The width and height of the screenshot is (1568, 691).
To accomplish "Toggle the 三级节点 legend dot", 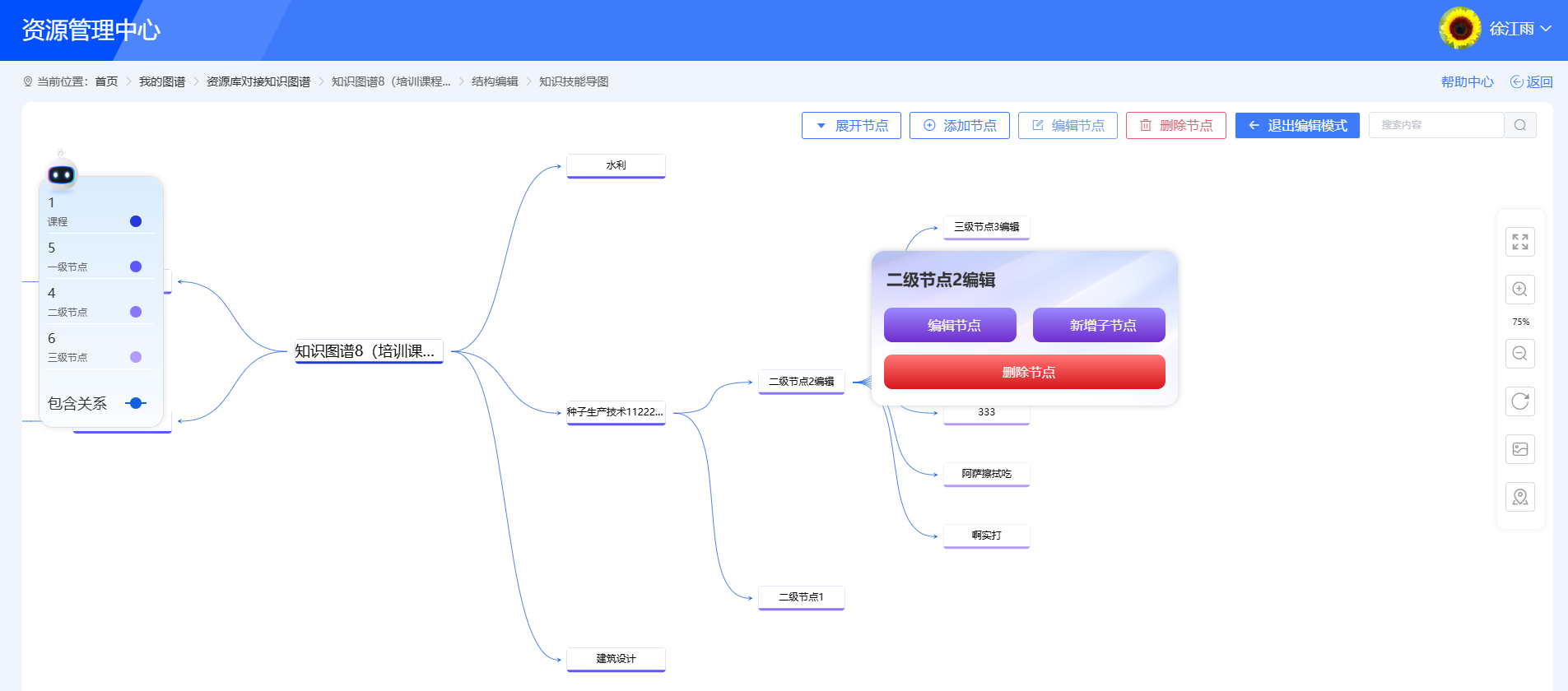I will coord(136,357).
